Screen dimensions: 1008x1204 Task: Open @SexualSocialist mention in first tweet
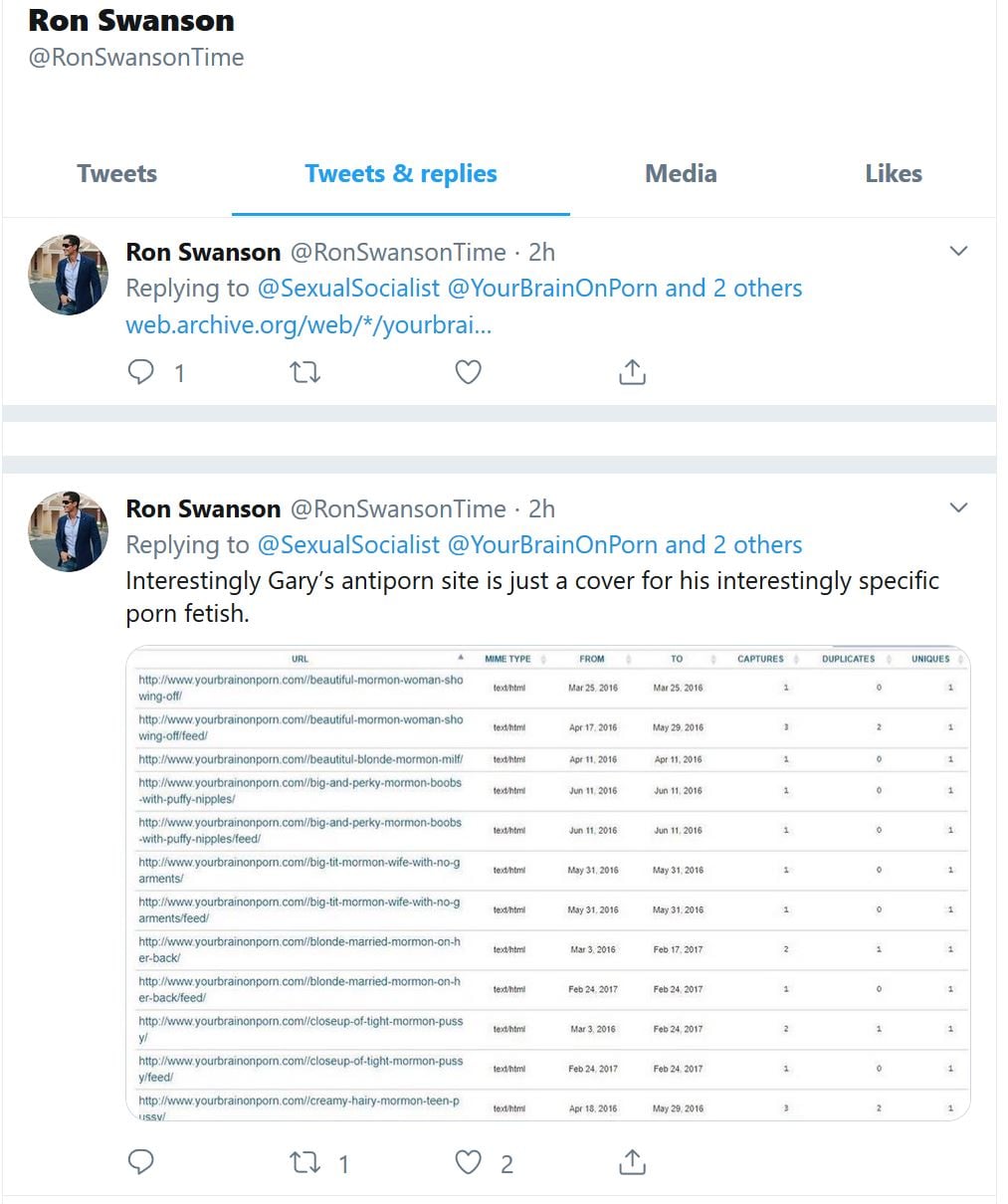click(x=348, y=289)
